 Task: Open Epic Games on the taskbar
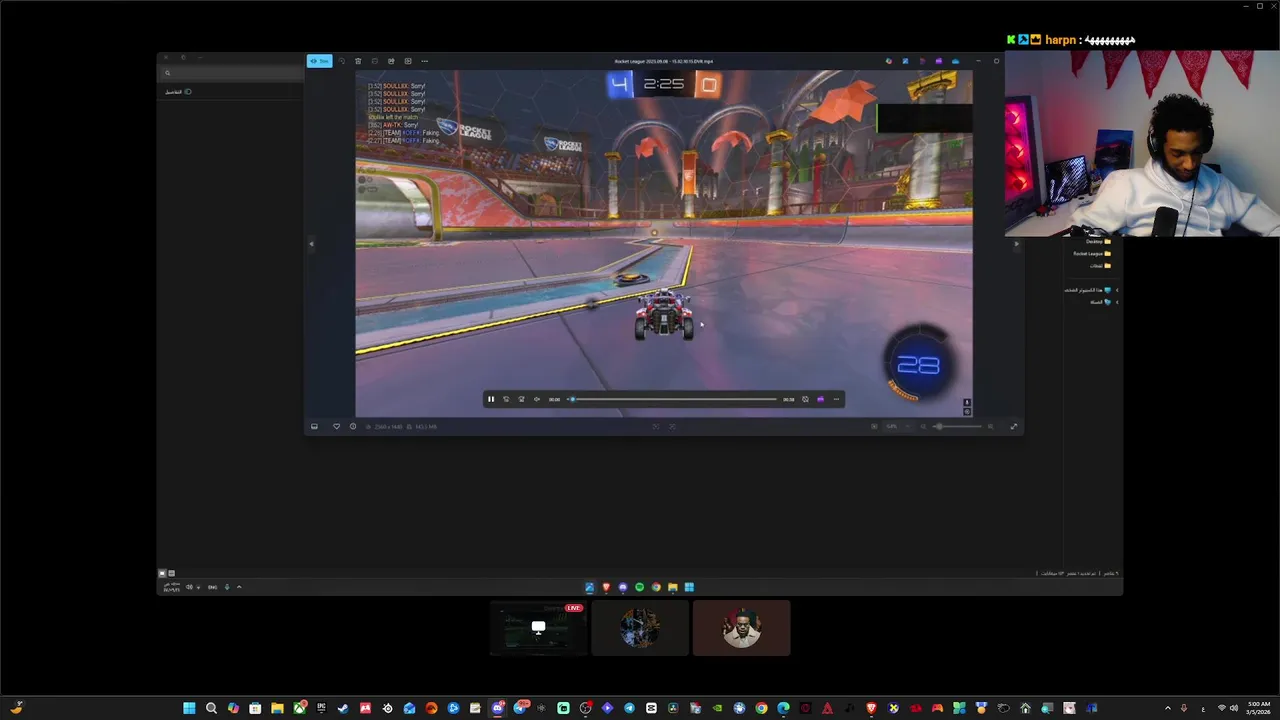click(x=321, y=708)
